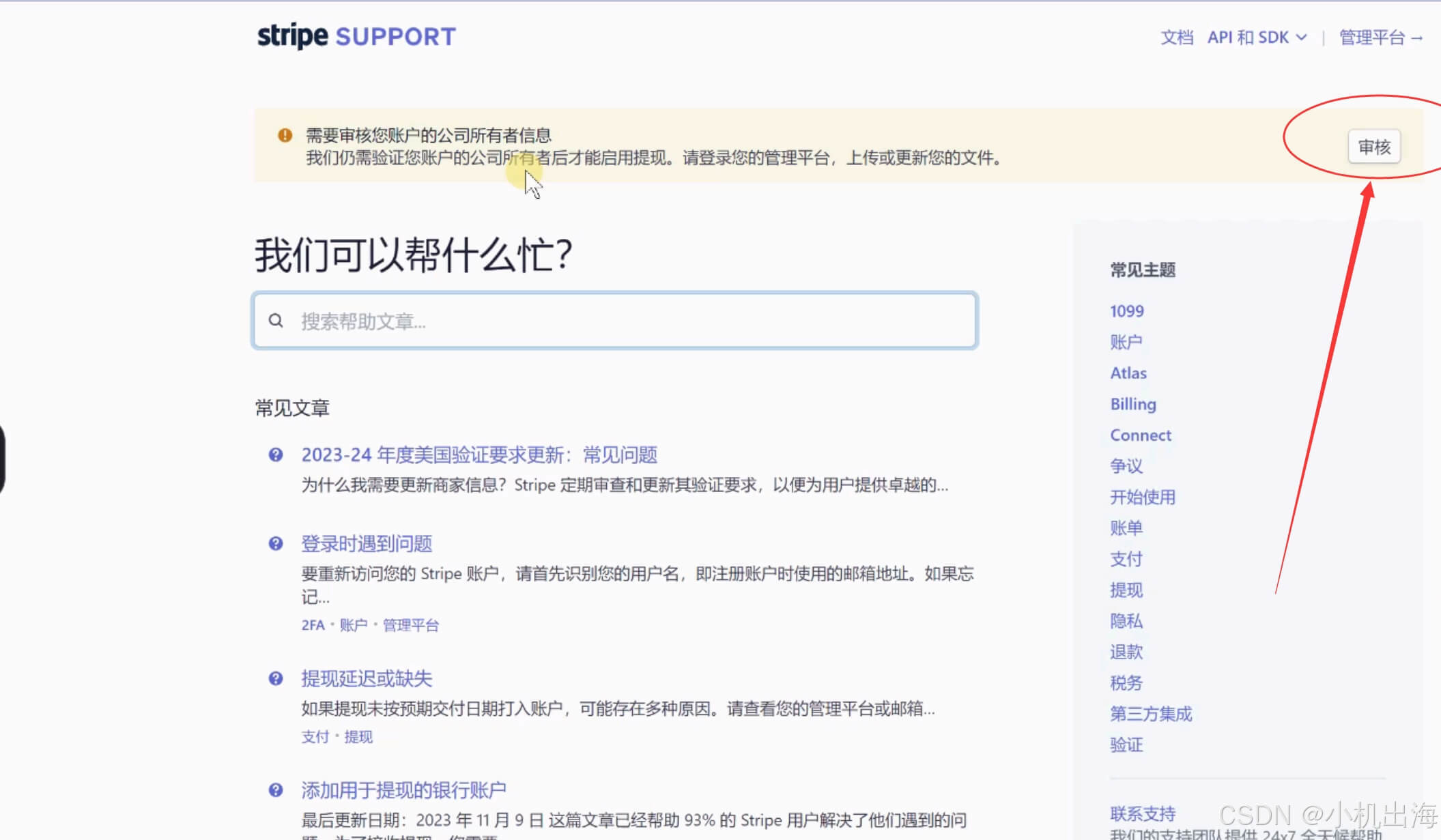Viewport: 1441px width, 840px height.
Task: Click question icon beside 2023-24 verification article
Action: tap(276, 455)
